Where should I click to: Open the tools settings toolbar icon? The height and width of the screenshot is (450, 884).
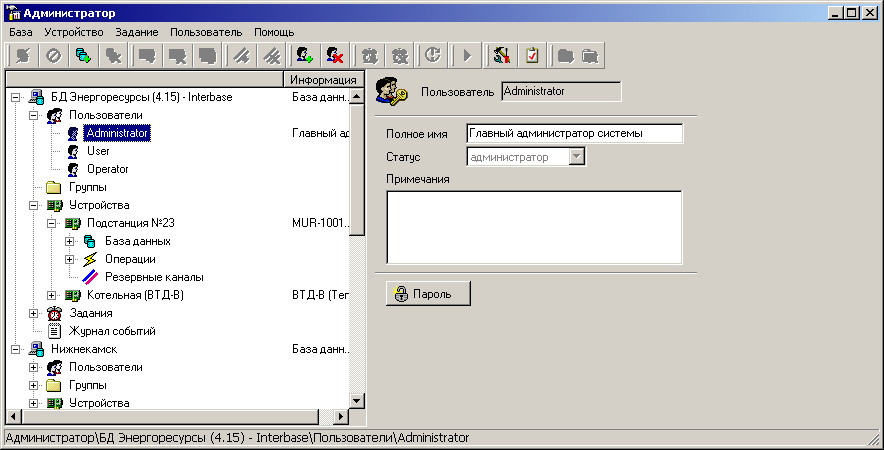point(501,55)
